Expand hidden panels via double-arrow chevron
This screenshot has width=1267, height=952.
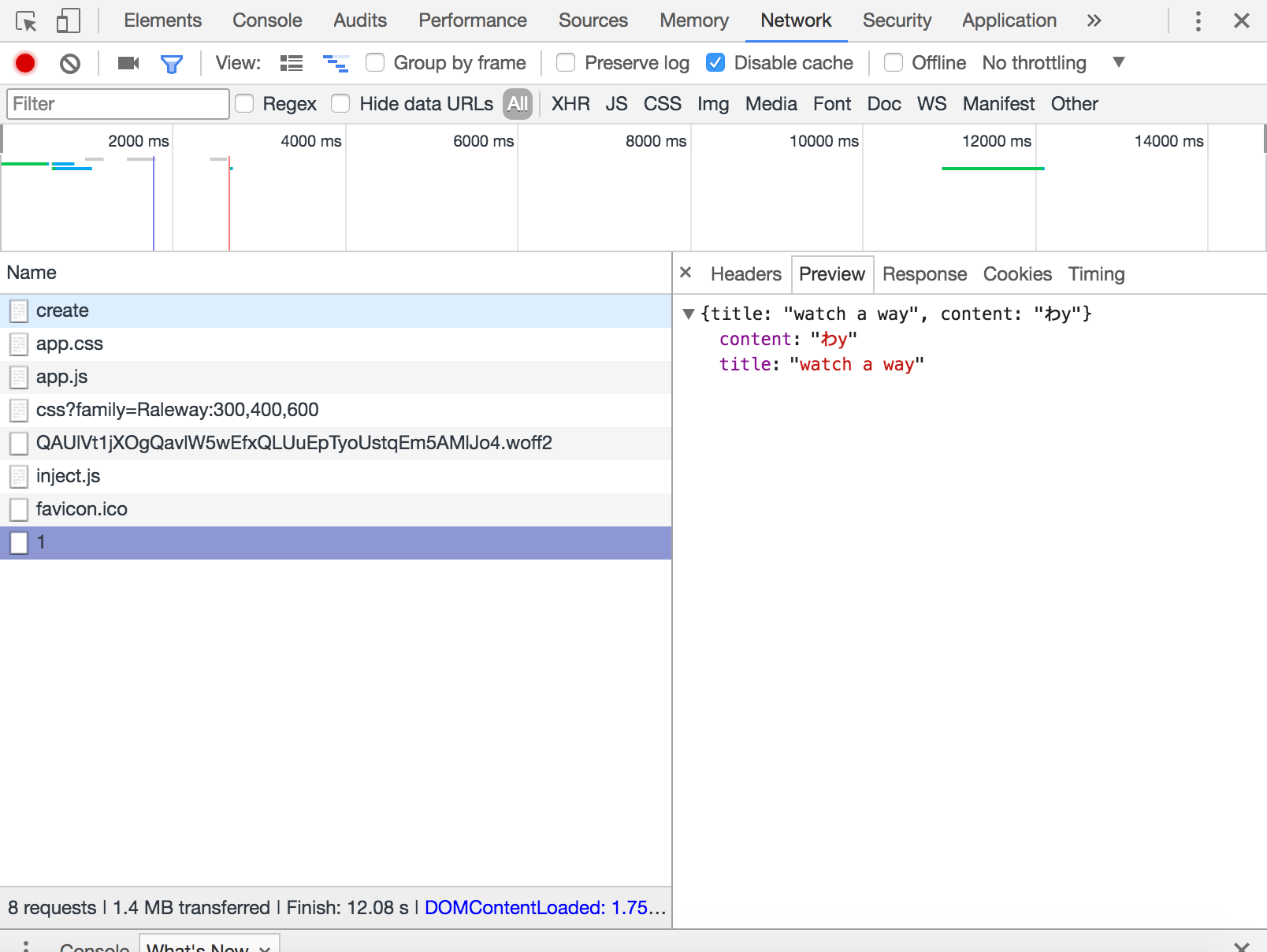point(1094,20)
